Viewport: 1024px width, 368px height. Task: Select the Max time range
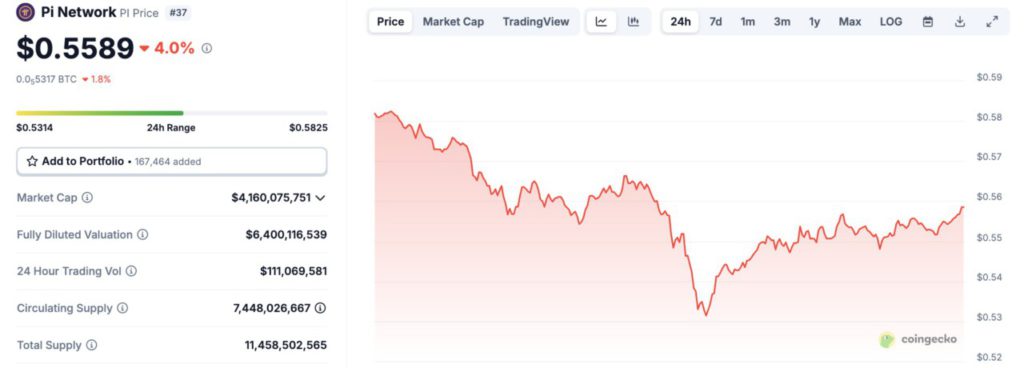pyautogui.click(x=850, y=22)
